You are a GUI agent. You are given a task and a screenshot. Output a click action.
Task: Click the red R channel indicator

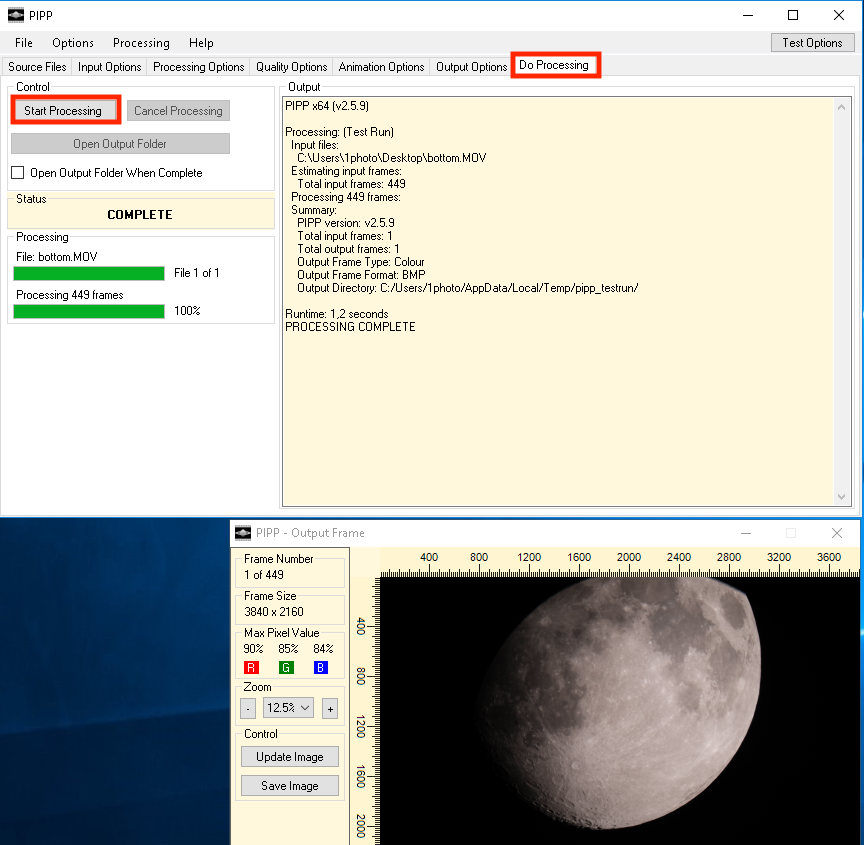click(x=252, y=667)
